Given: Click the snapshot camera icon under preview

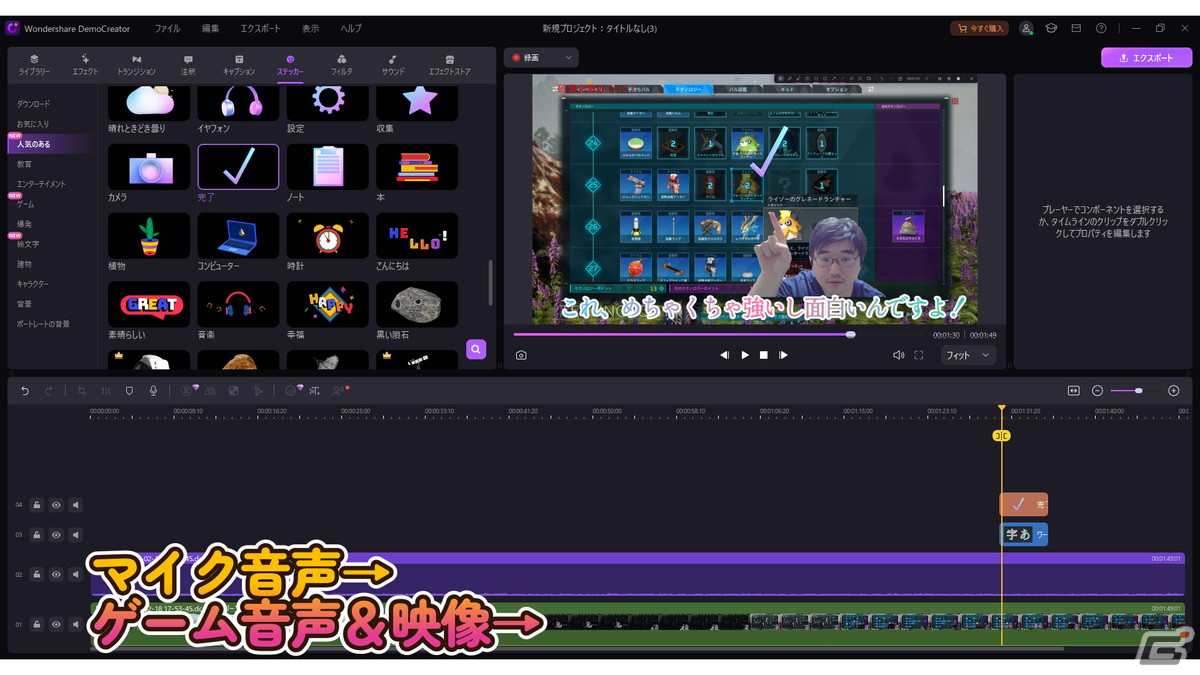Looking at the screenshot, I should pos(521,355).
